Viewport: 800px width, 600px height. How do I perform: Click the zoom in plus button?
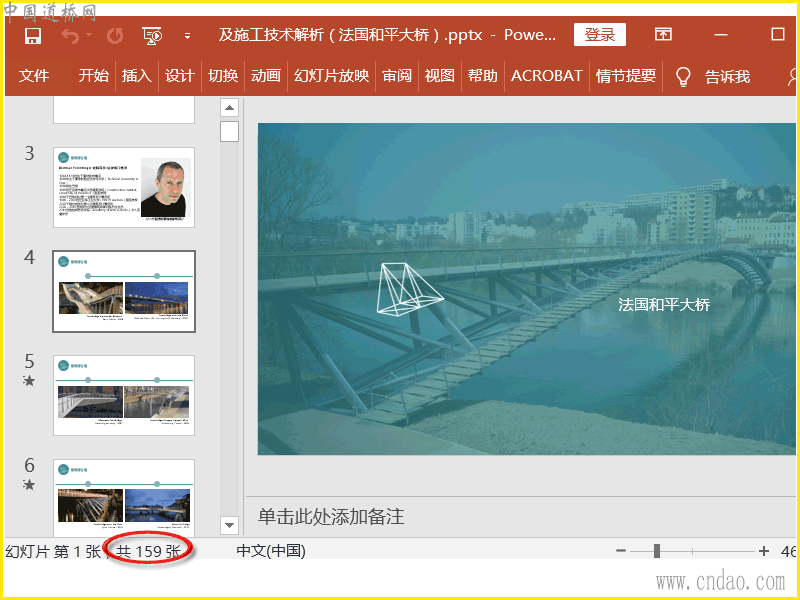pos(764,551)
